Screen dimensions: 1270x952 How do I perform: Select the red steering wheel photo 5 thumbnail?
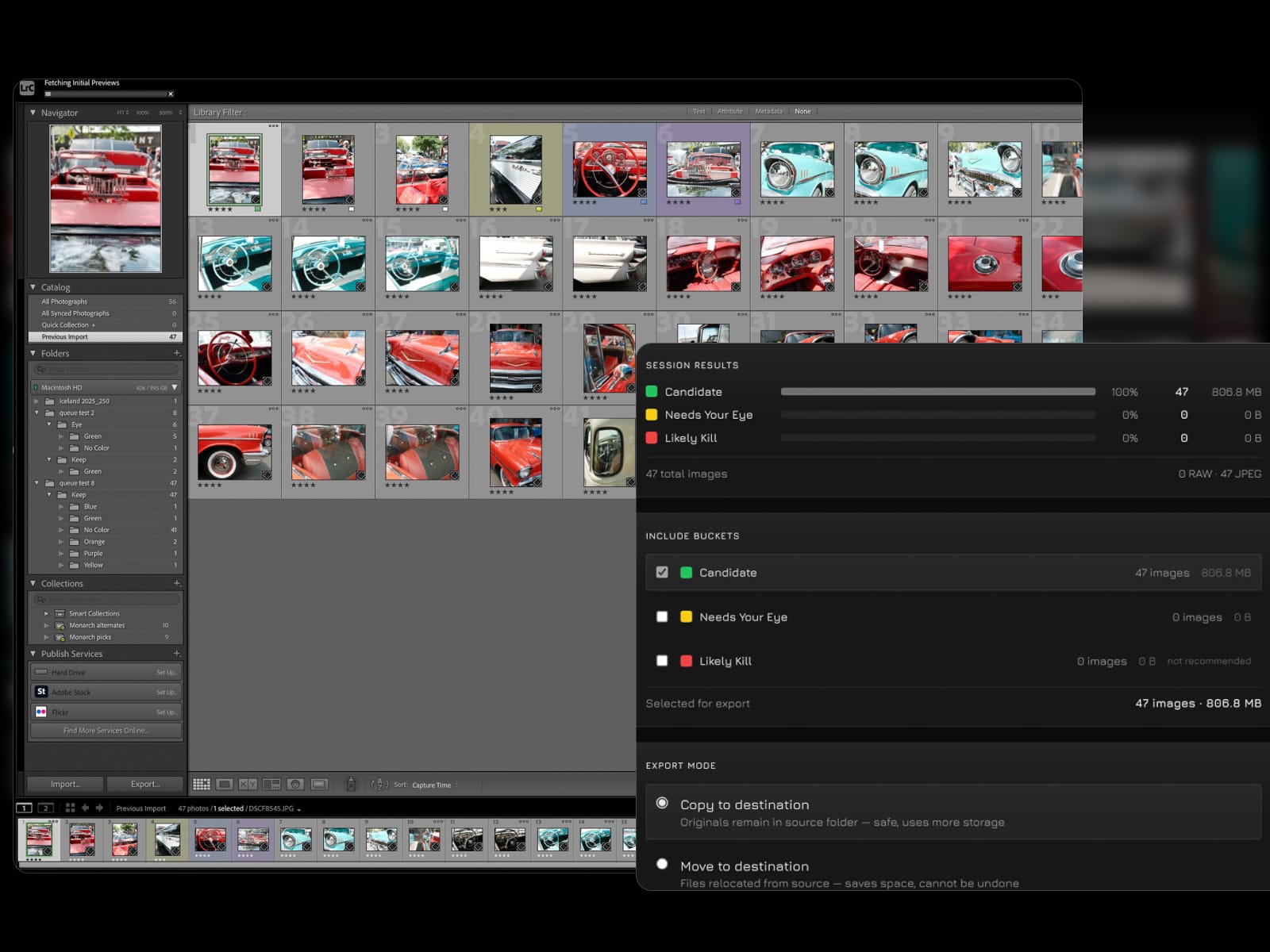click(x=610, y=169)
